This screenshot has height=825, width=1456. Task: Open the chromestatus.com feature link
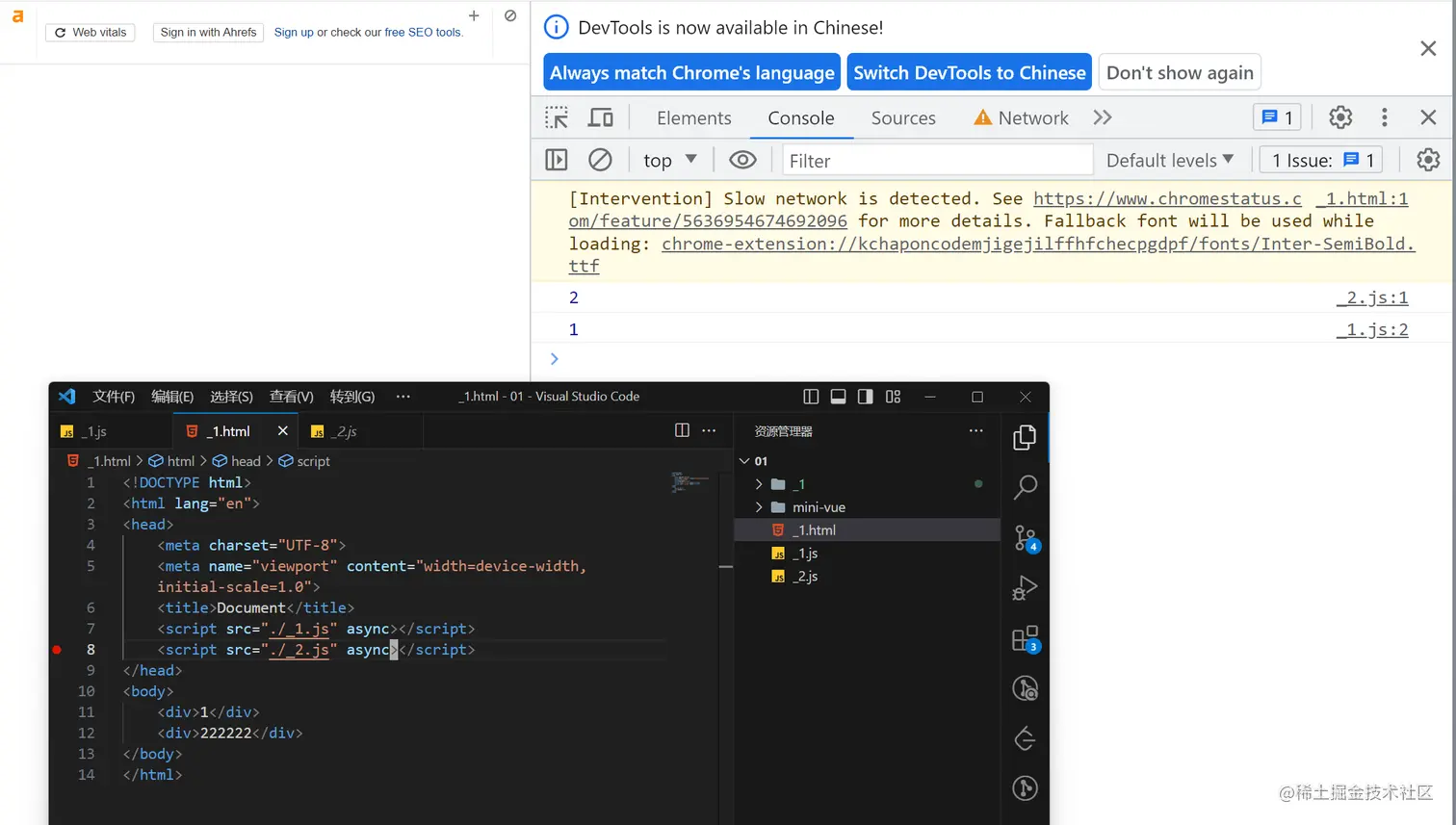tap(1167, 198)
